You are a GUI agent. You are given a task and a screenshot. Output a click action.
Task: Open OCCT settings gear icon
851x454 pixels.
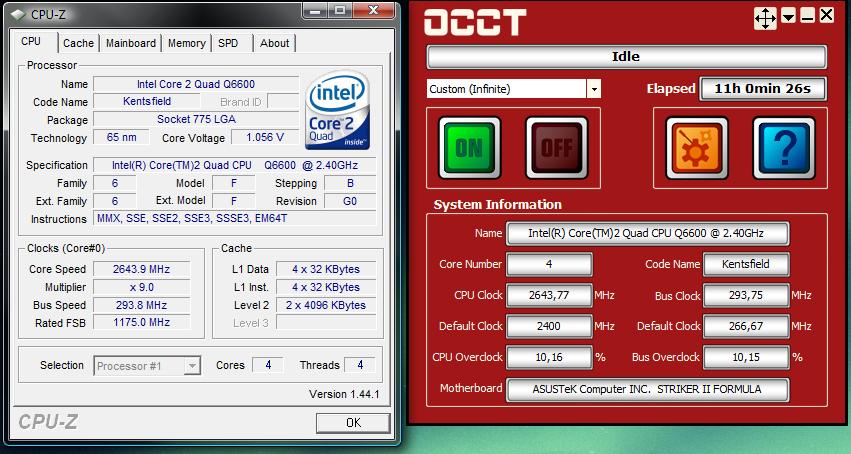(x=697, y=148)
